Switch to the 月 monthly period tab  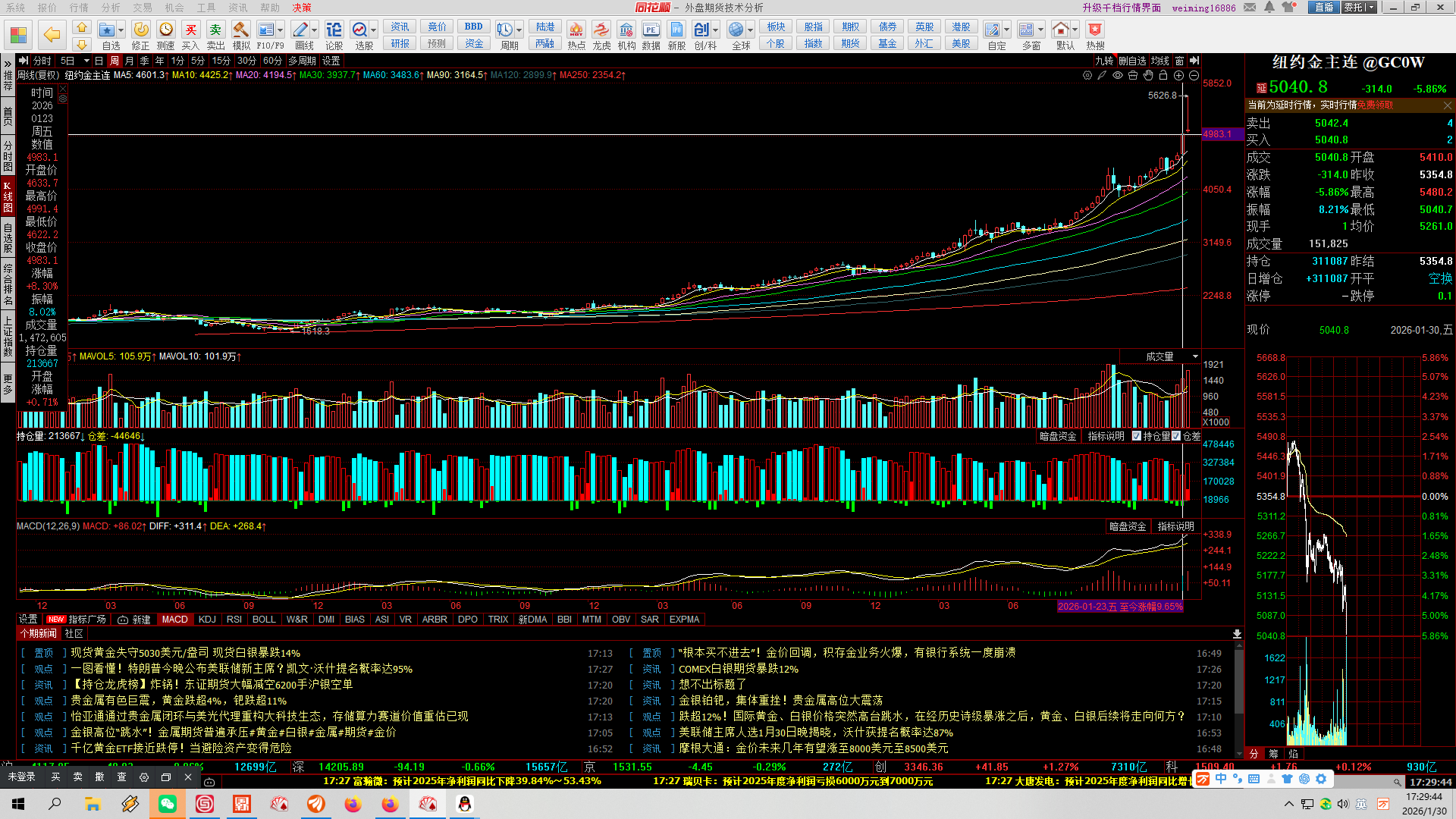pos(129,61)
